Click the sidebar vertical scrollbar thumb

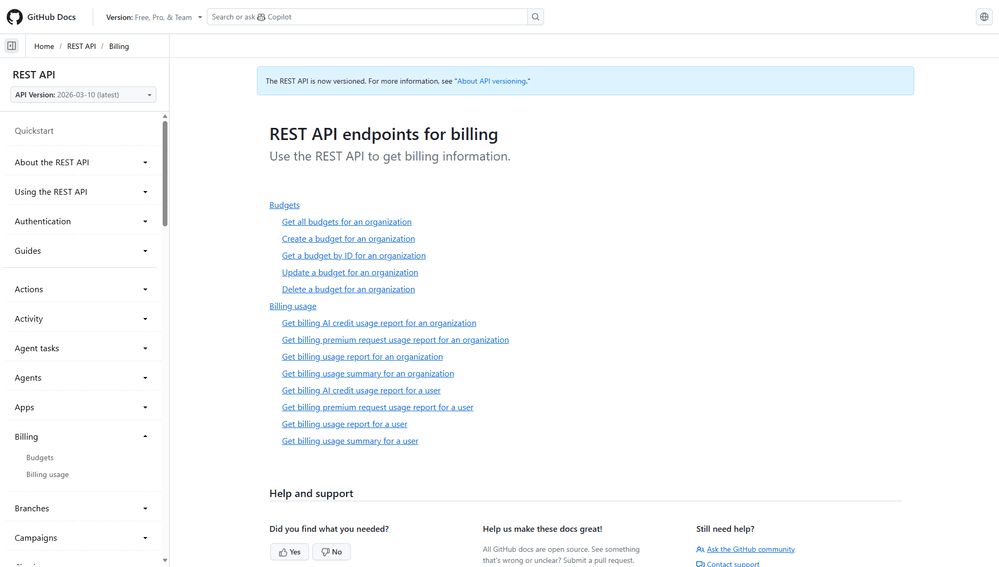(165, 173)
